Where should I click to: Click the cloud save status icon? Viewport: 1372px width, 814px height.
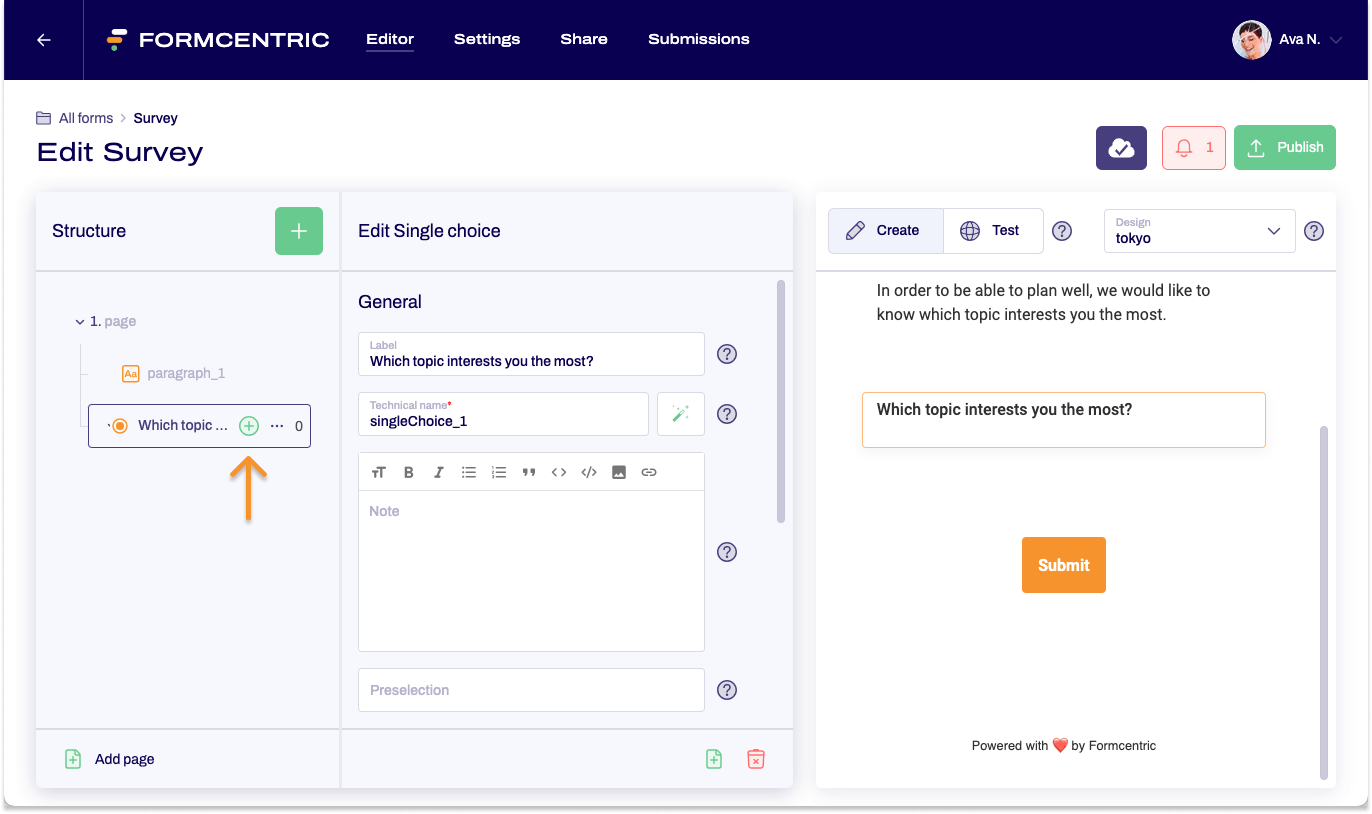click(x=1121, y=148)
